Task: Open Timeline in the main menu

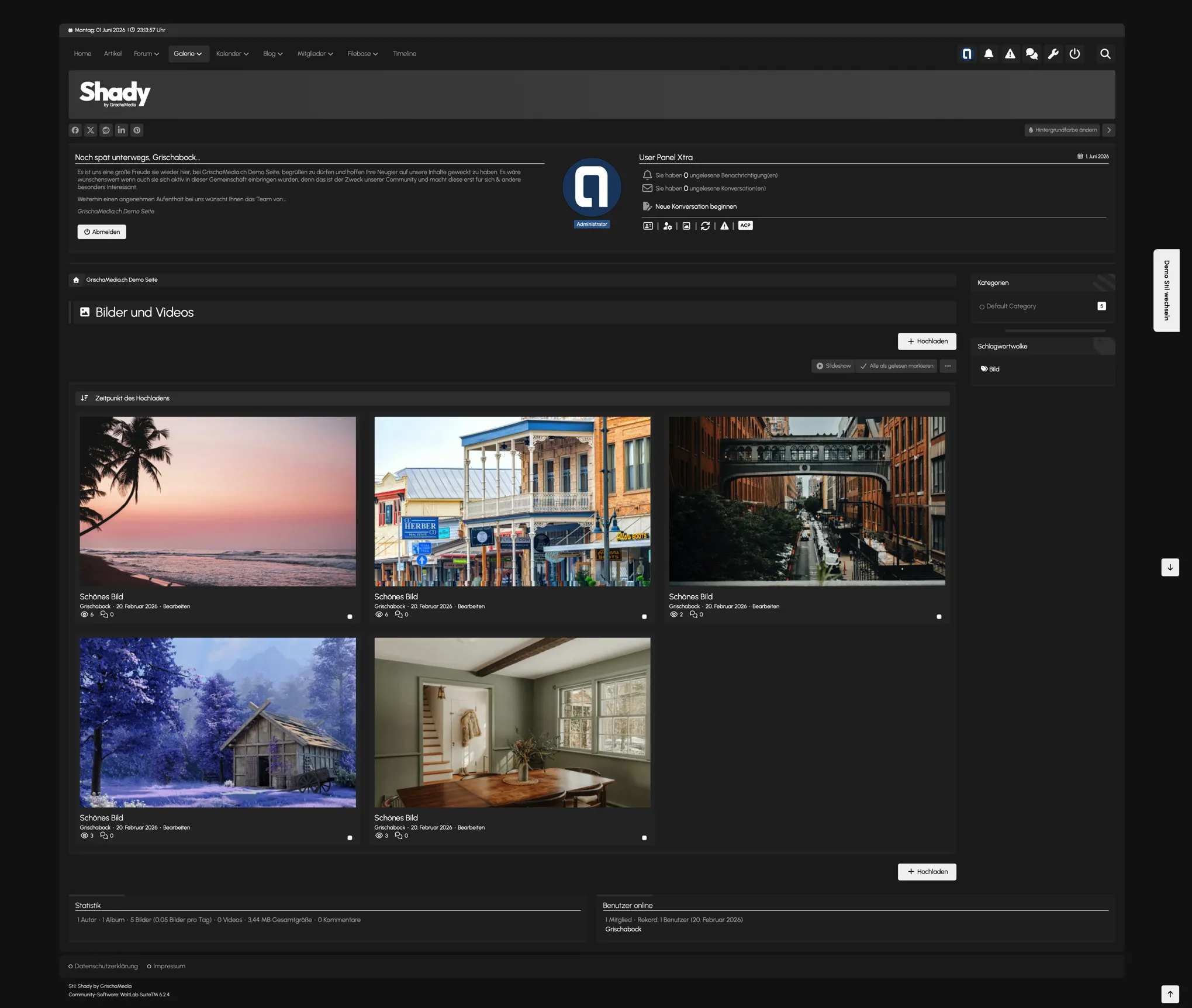Action: [404, 54]
